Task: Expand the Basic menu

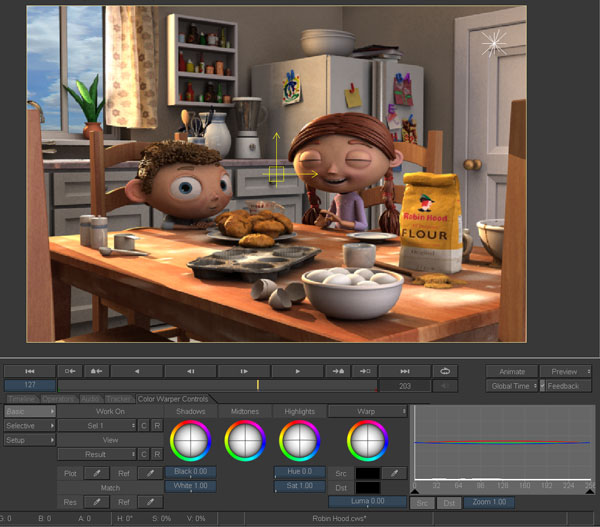Action: point(29,411)
